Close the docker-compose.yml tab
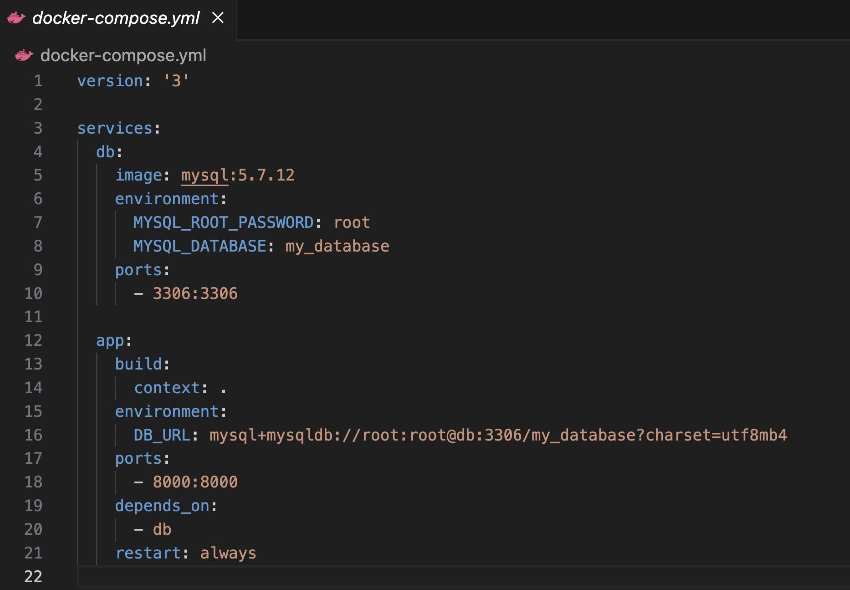 point(218,18)
